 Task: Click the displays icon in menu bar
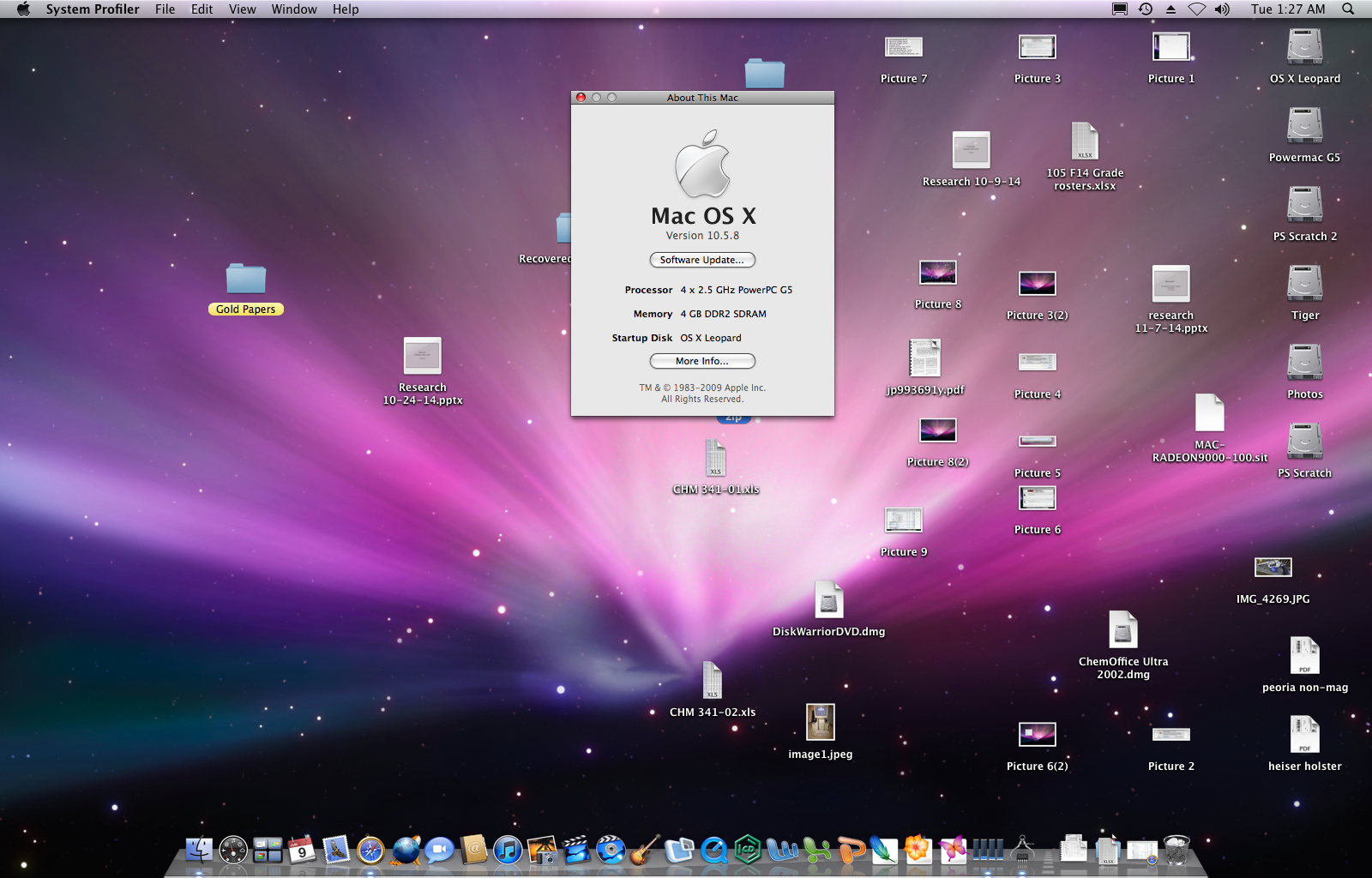click(1119, 9)
